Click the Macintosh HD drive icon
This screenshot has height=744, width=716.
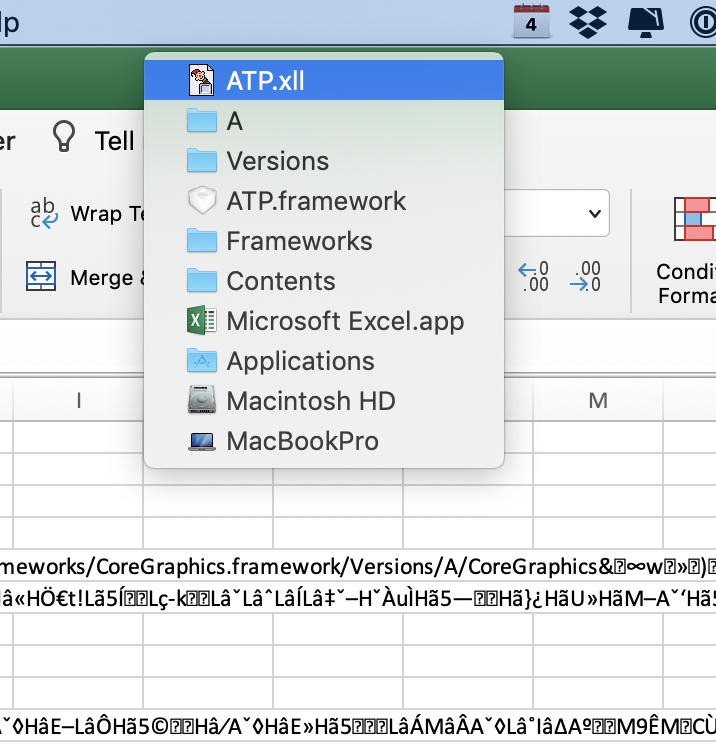tap(202, 400)
